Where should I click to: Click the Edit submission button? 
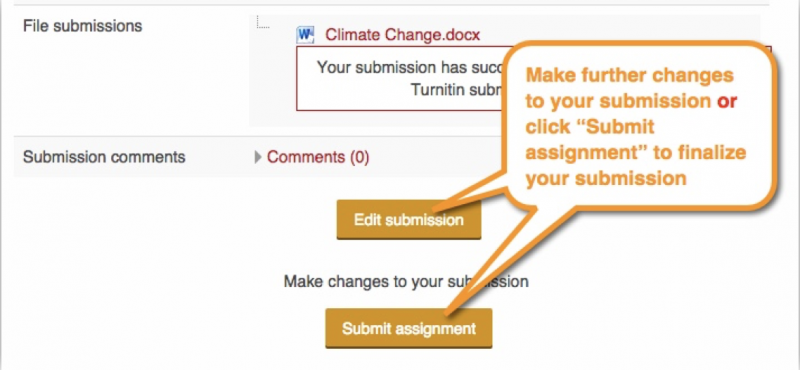click(x=409, y=220)
